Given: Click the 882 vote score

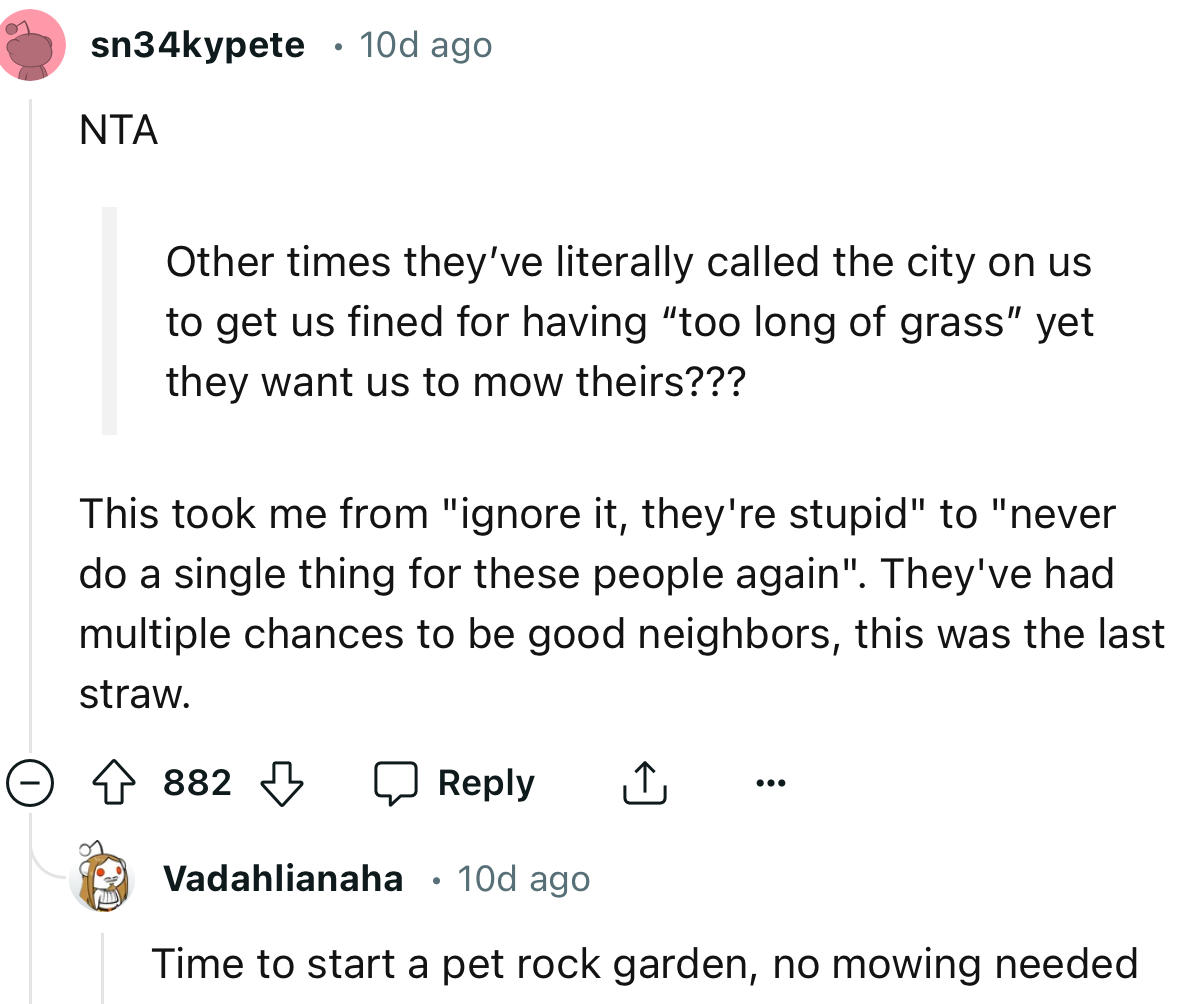Looking at the screenshot, I should click(x=197, y=783).
